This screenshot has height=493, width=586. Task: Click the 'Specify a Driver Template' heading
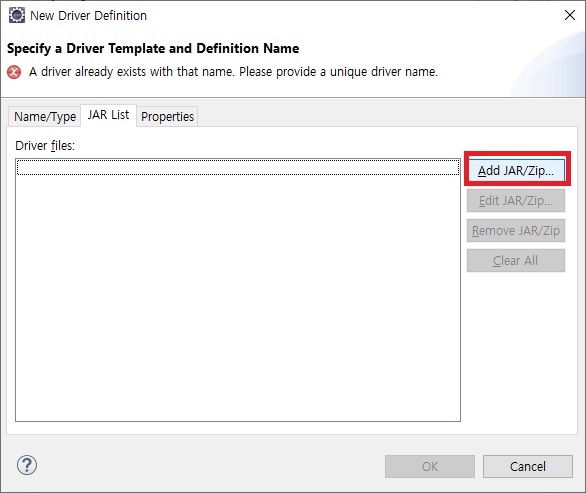153,48
